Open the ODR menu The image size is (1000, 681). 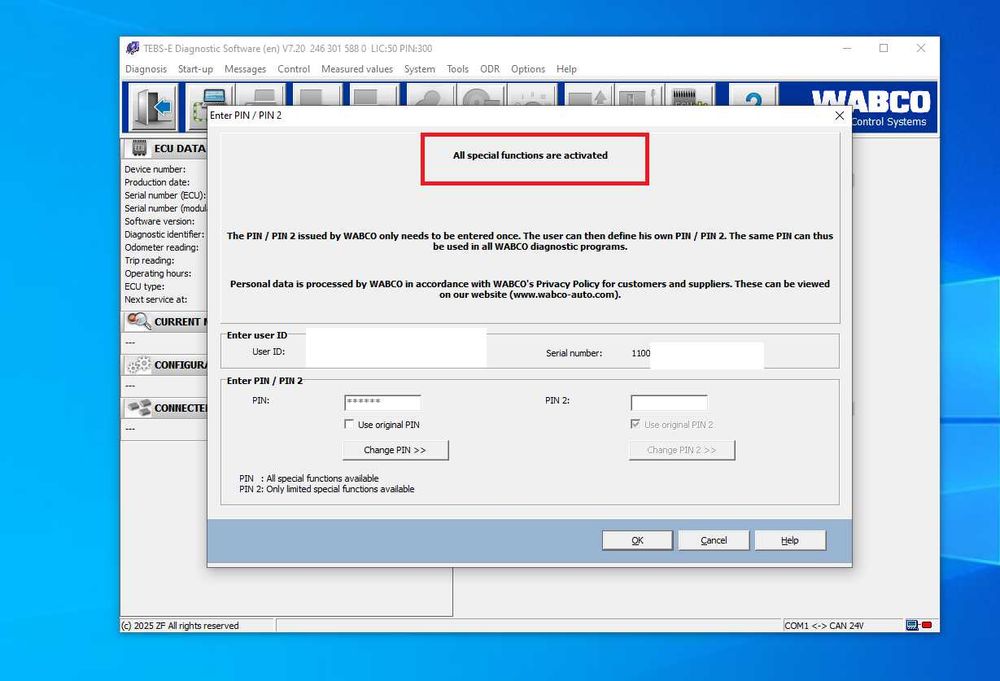pos(490,69)
